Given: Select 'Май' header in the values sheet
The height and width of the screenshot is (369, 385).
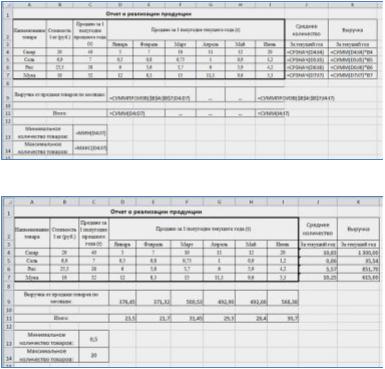Looking at the screenshot, I should [x=251, y=244].
